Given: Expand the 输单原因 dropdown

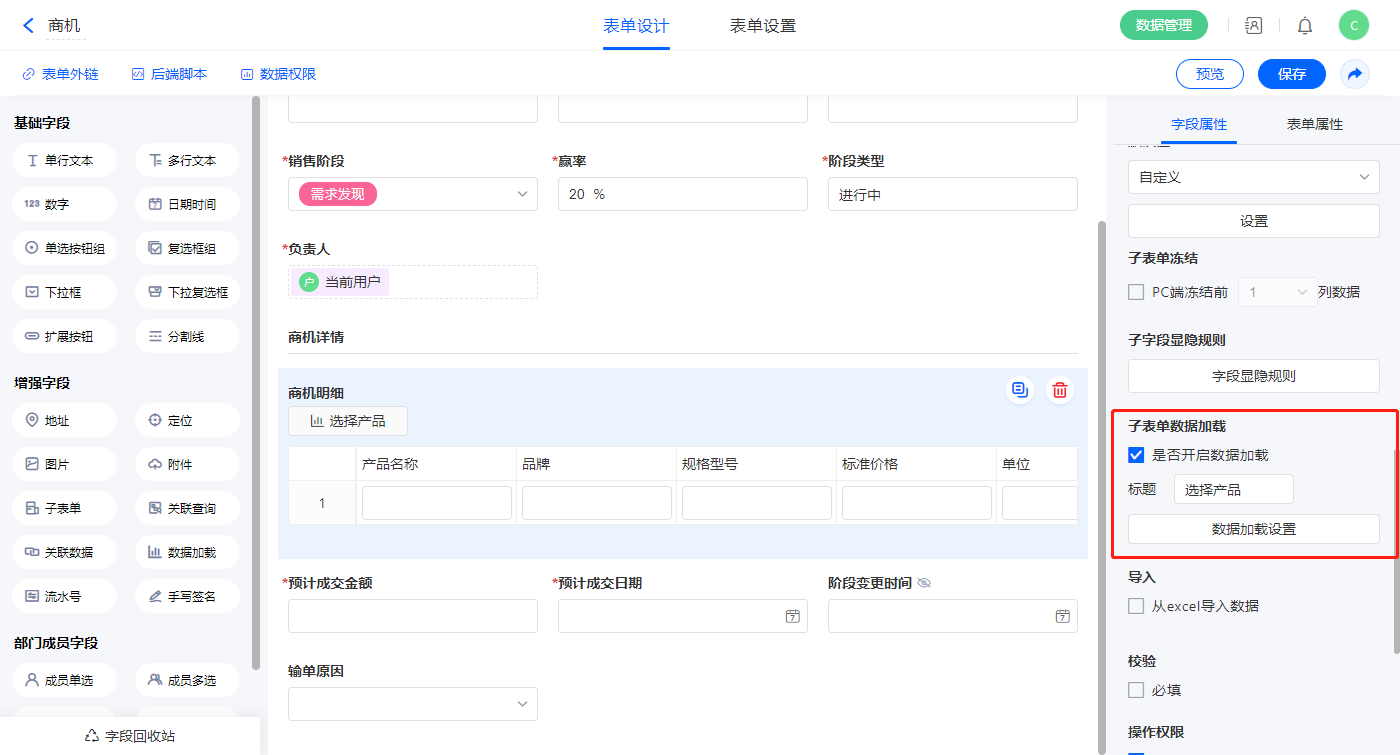Looking at the screenshot, I should [521, 704].
